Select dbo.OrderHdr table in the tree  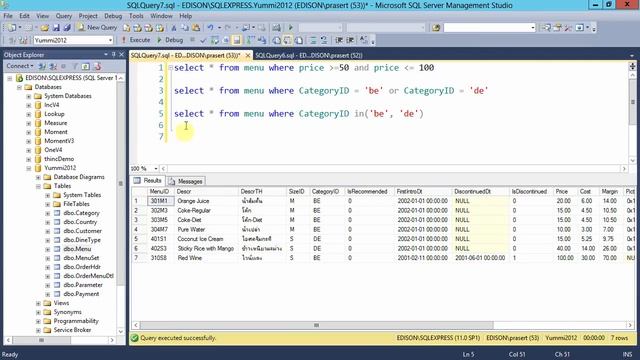pyautogui.click(x=82, y=267)
